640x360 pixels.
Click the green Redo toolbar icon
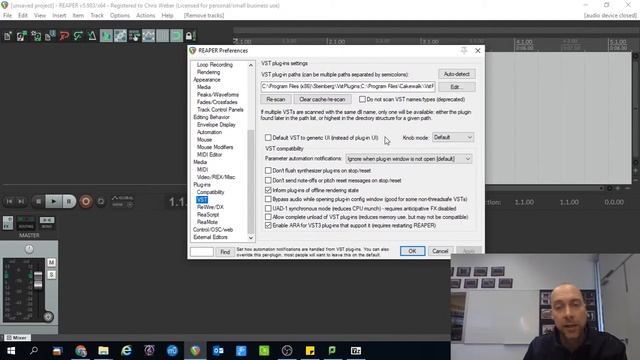click(78, 36)
